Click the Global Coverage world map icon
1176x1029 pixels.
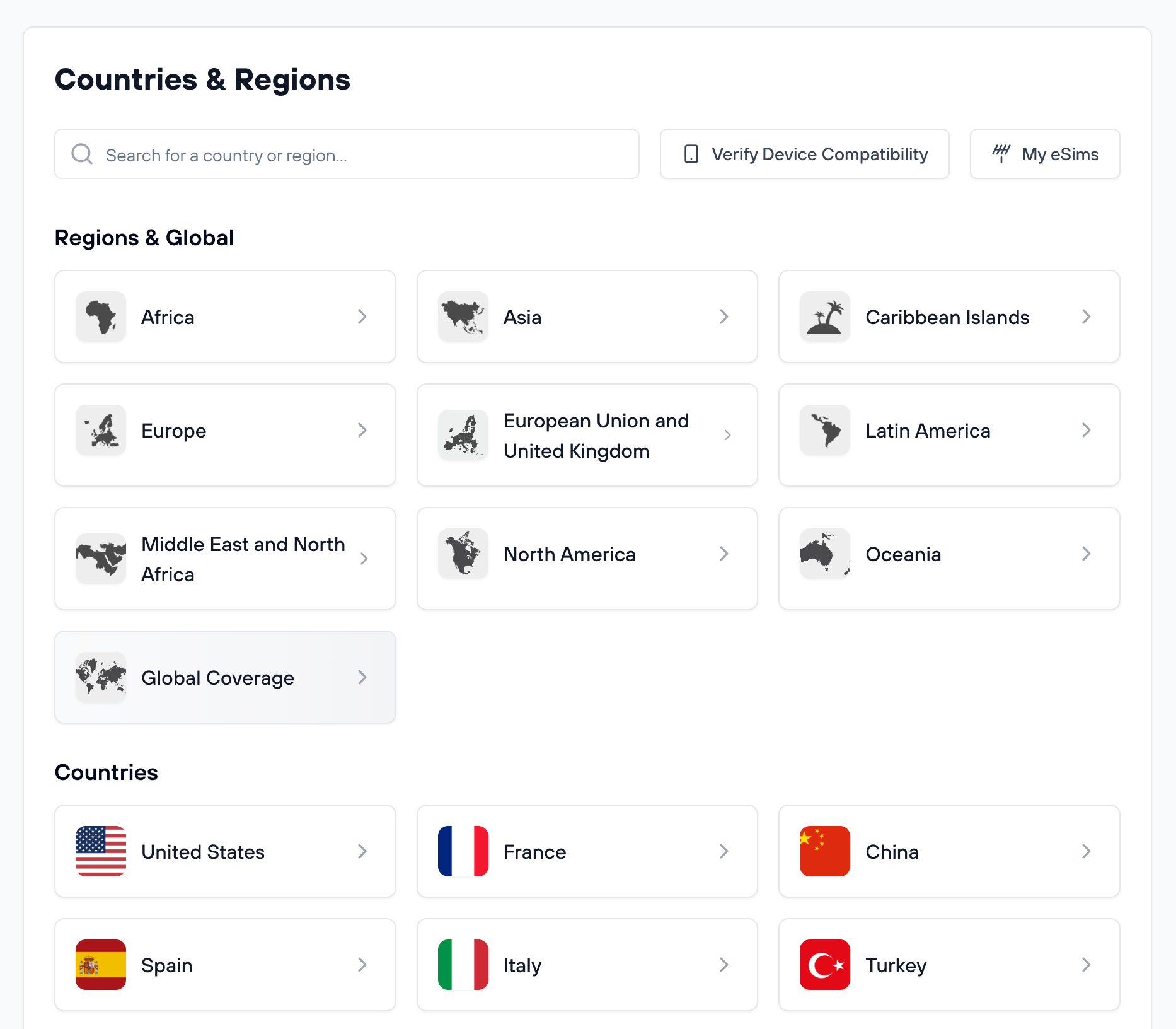point(101,677)
